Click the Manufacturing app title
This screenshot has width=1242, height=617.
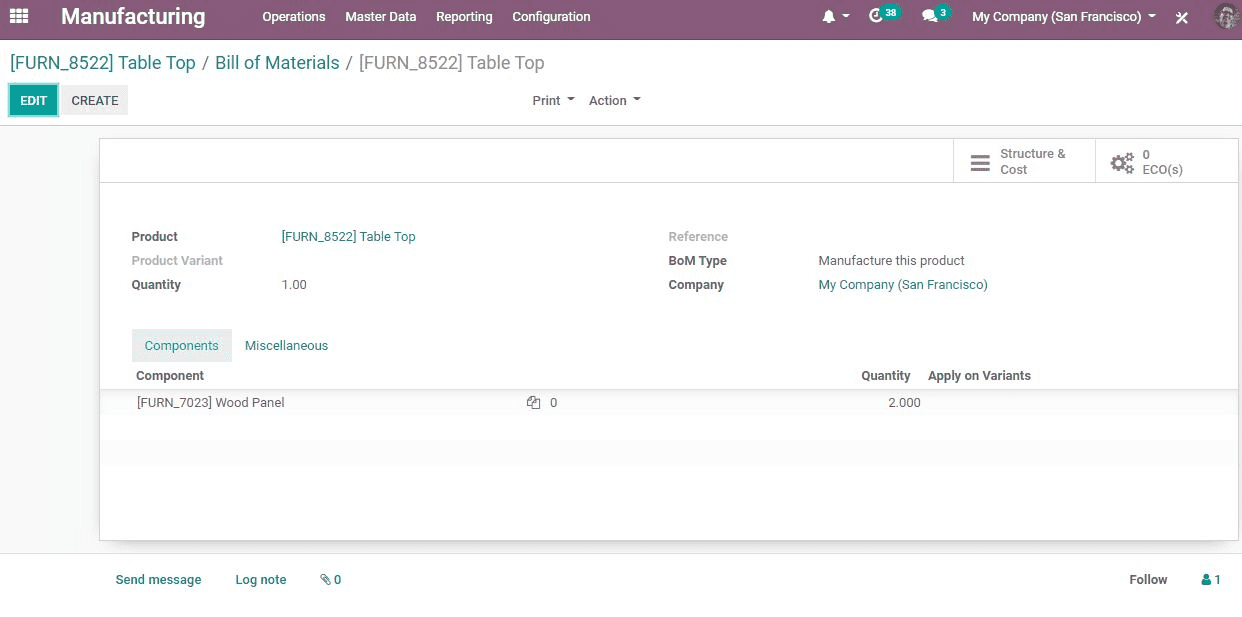pos(133,16)
